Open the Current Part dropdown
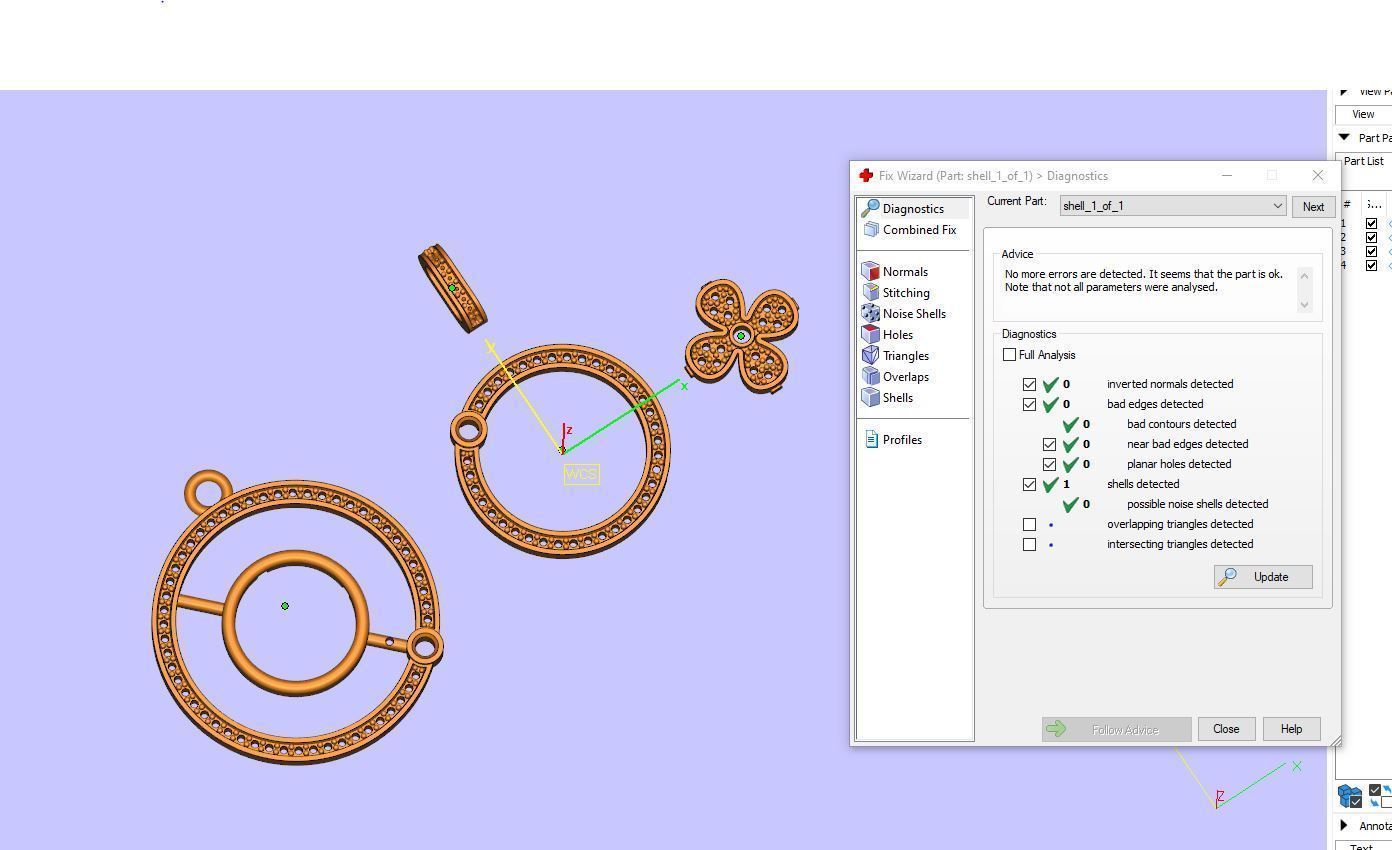This screenshot has width=1392, height=850. tap(1173, 206)
